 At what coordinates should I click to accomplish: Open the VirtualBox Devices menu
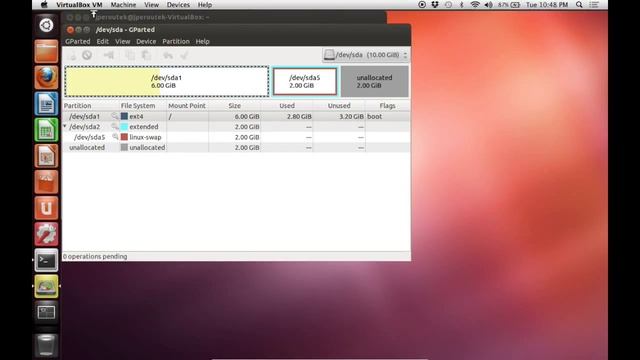178,5
